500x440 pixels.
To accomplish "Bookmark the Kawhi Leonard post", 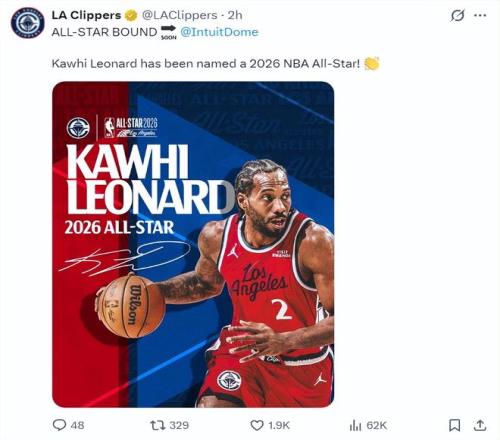I will click(x=455, y=425).
